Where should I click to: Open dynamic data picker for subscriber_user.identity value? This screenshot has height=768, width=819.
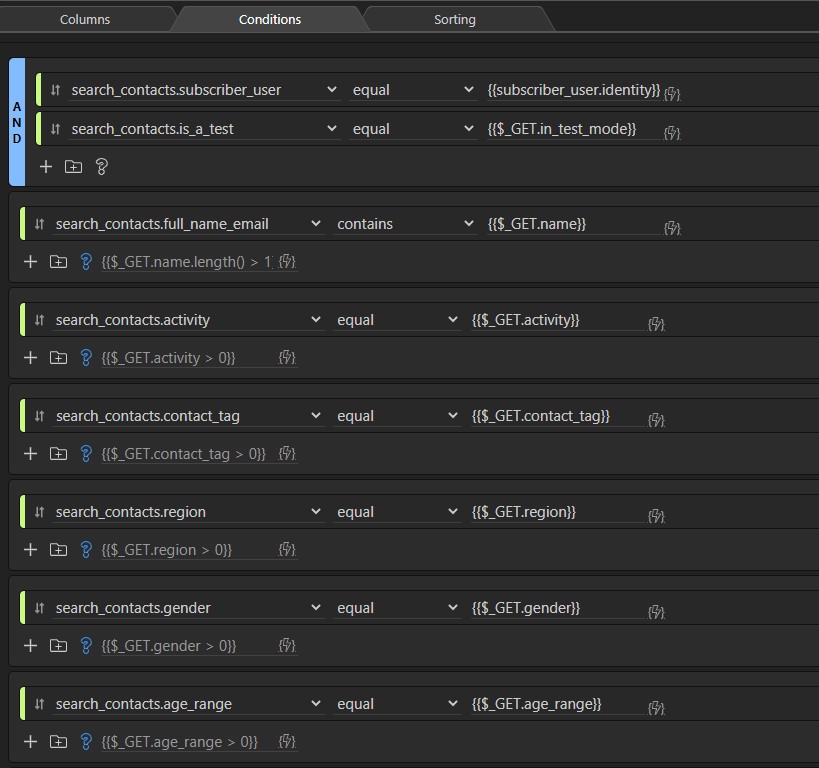click(672, 92)
